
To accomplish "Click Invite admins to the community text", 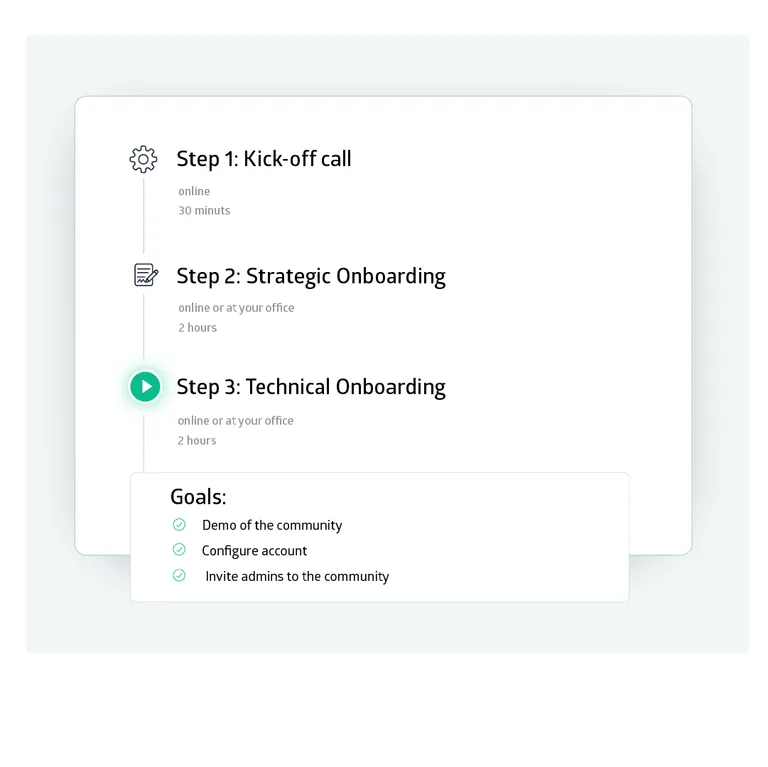I will (x=297, y=576).
